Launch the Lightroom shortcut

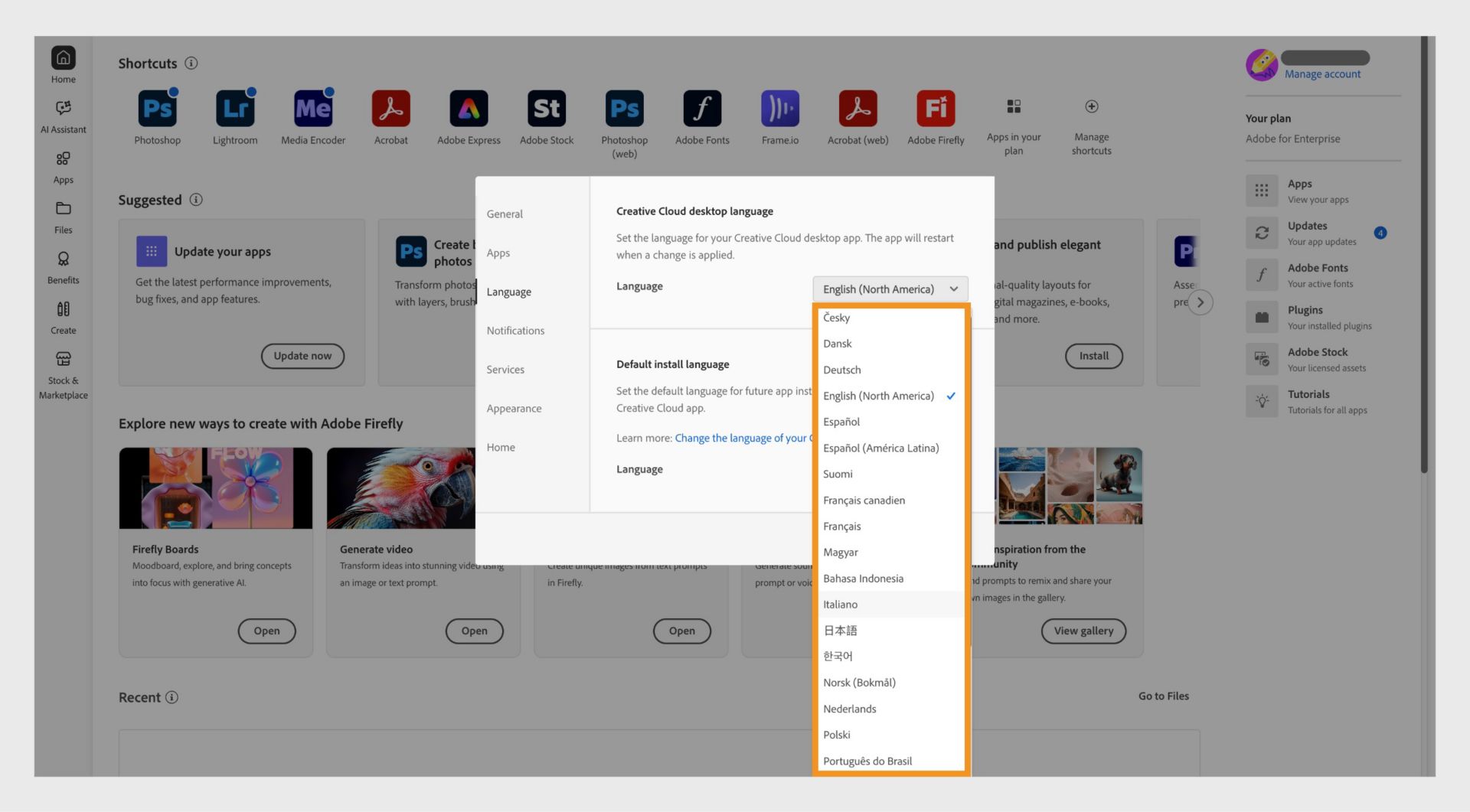235,109
